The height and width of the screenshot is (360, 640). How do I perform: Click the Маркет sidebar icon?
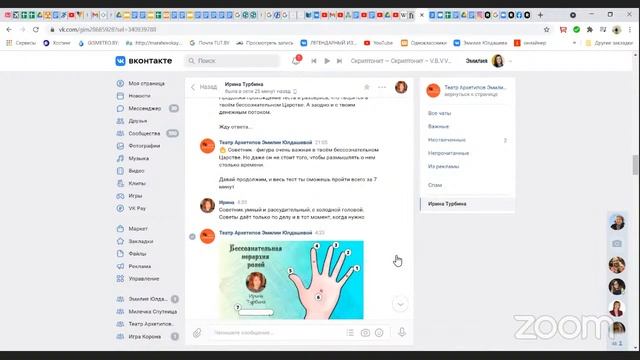point(120,229)
